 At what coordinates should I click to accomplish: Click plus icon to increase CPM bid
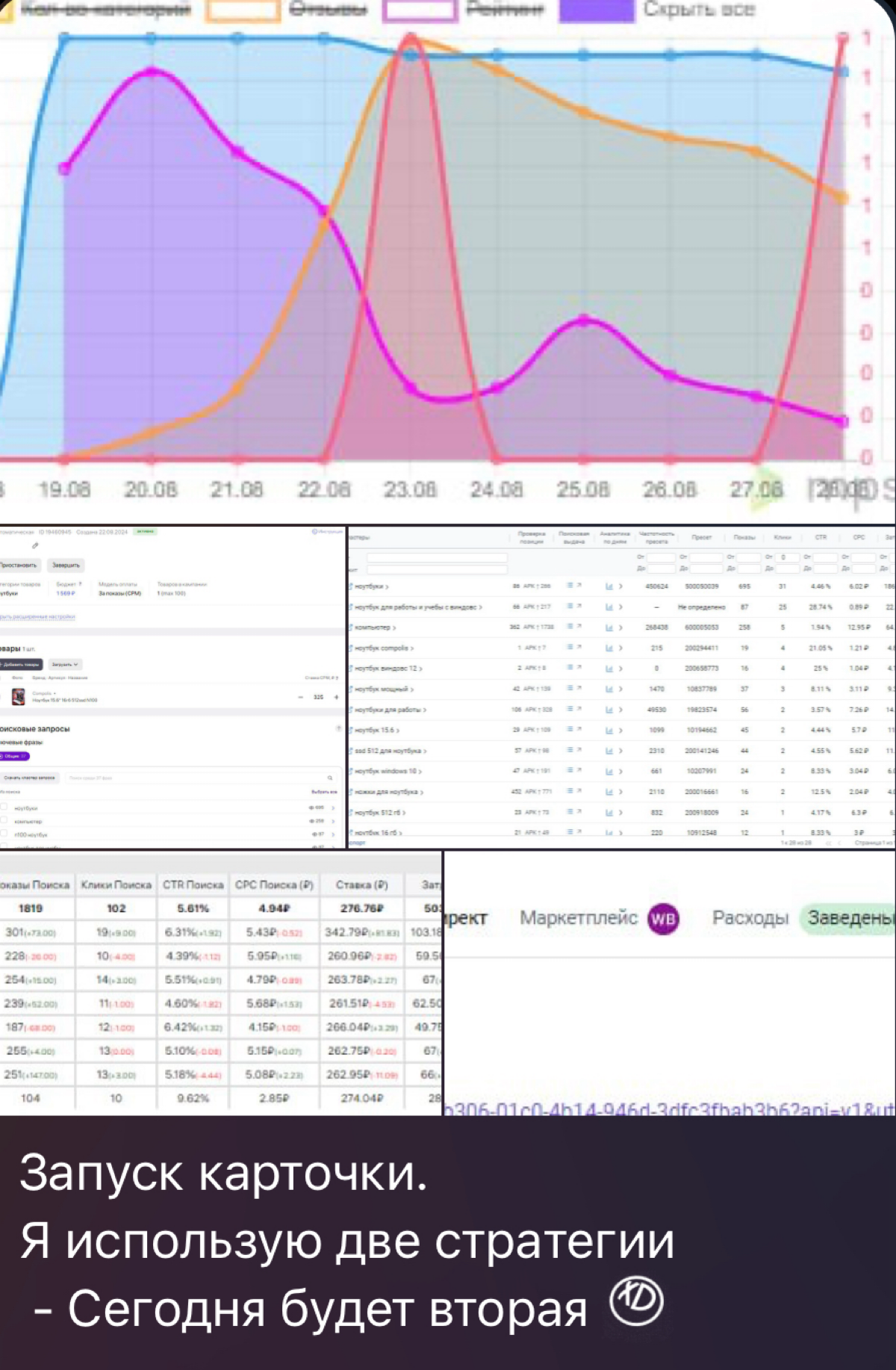coord(336,697)
